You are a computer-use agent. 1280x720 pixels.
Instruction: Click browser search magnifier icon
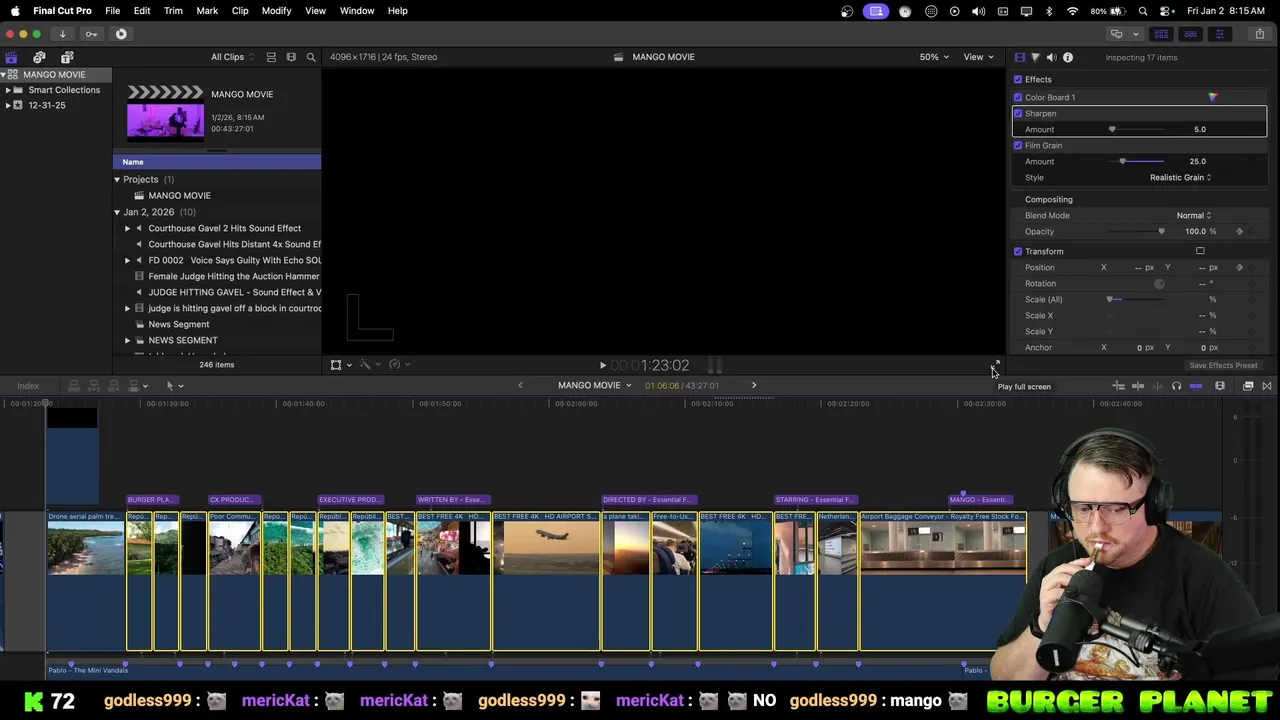(x=311, y=57)
